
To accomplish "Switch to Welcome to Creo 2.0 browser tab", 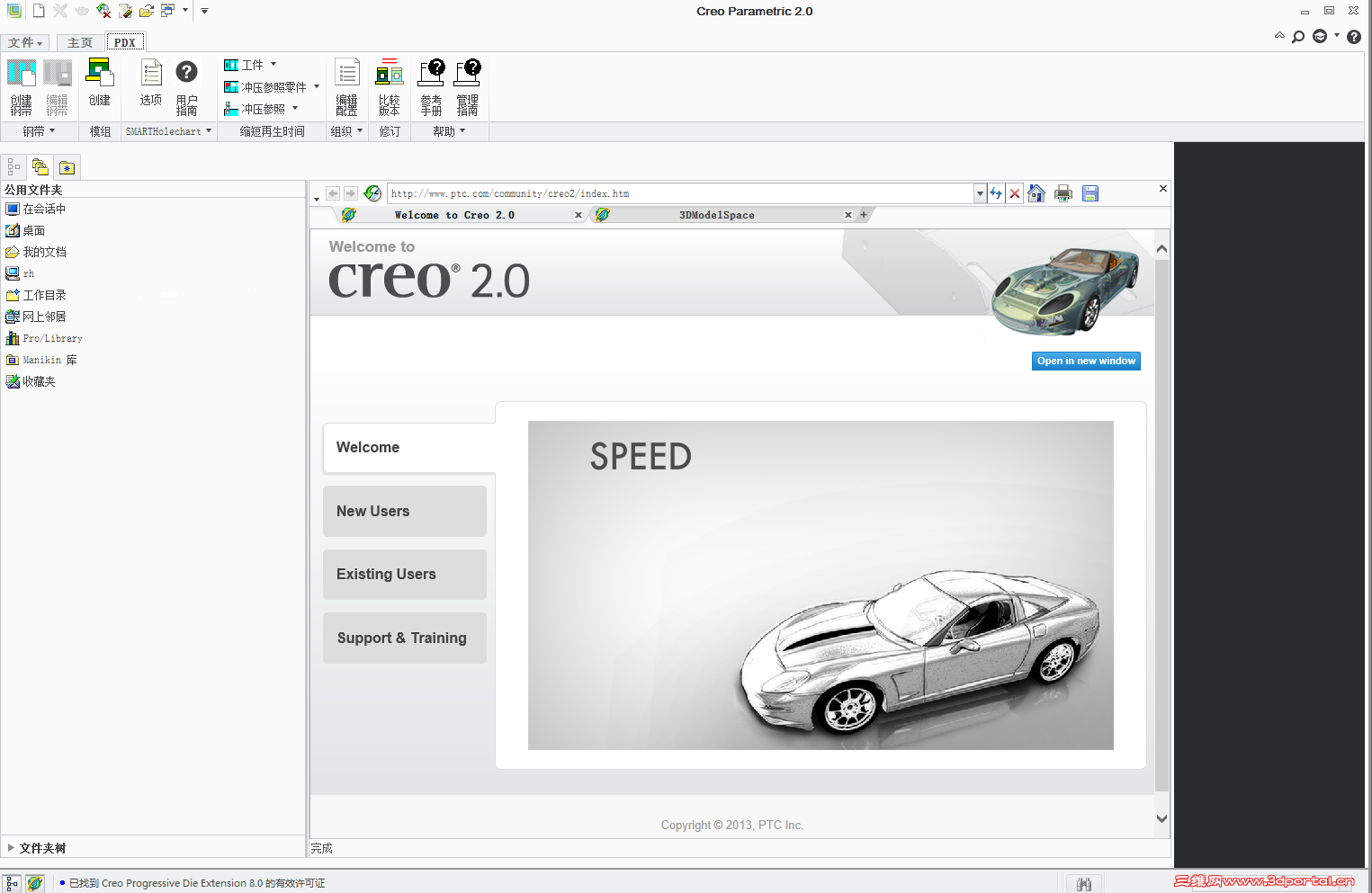I will click(454, 215).
